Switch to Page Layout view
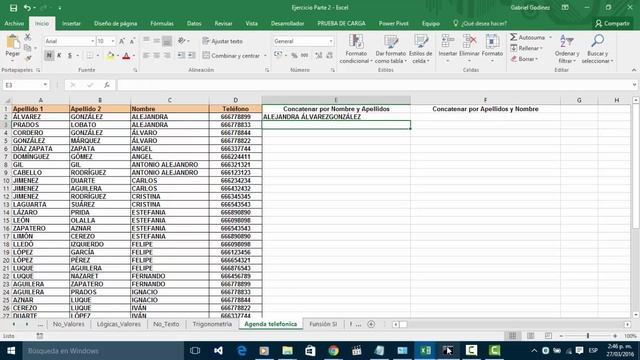 tap(530, 336)
